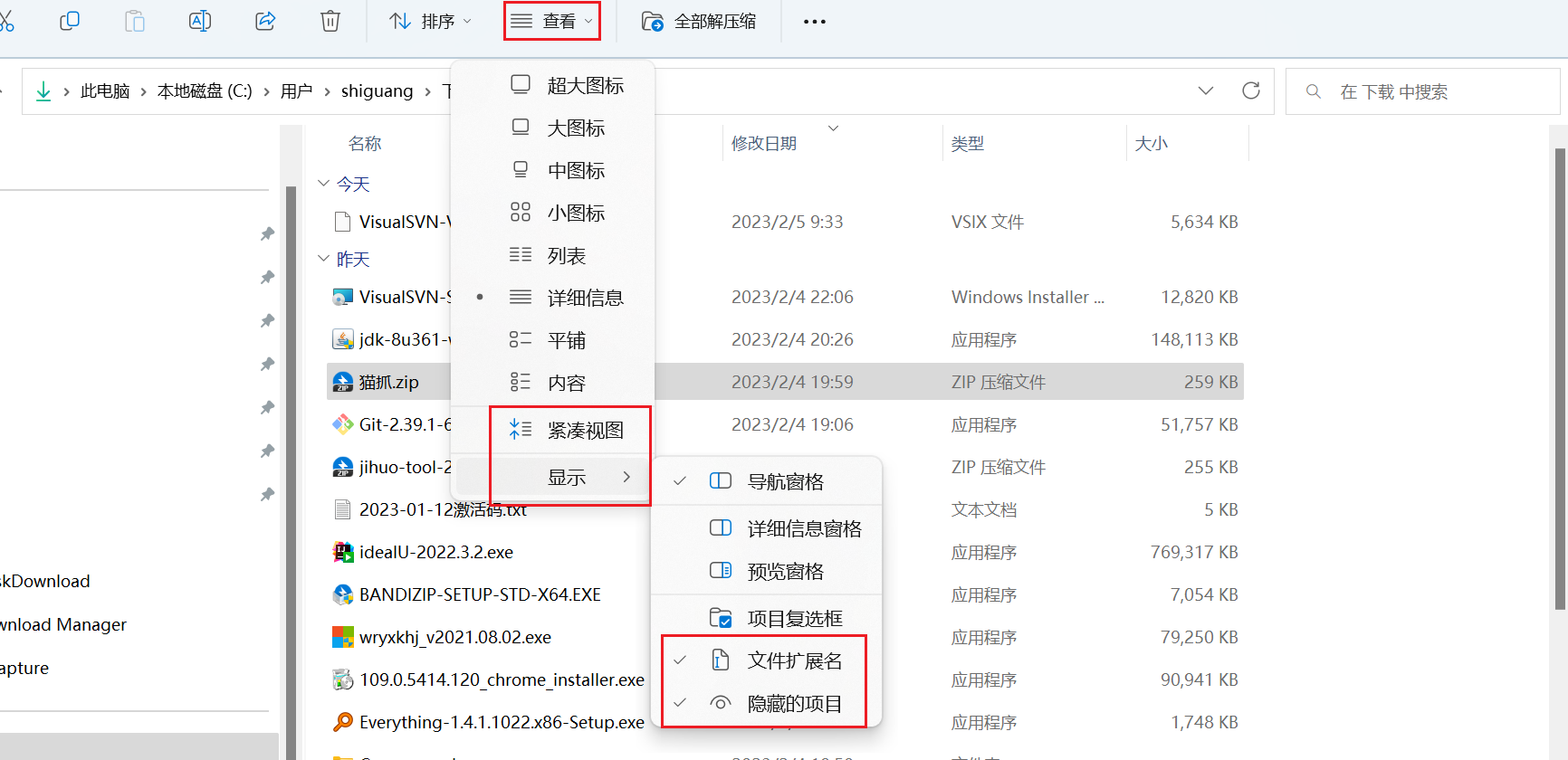Image resolution: width=1568 pixels, height=760 pixels.
Task: Toggle 导航窗格 navigation pane option
Action: click(x=785, y=481)
